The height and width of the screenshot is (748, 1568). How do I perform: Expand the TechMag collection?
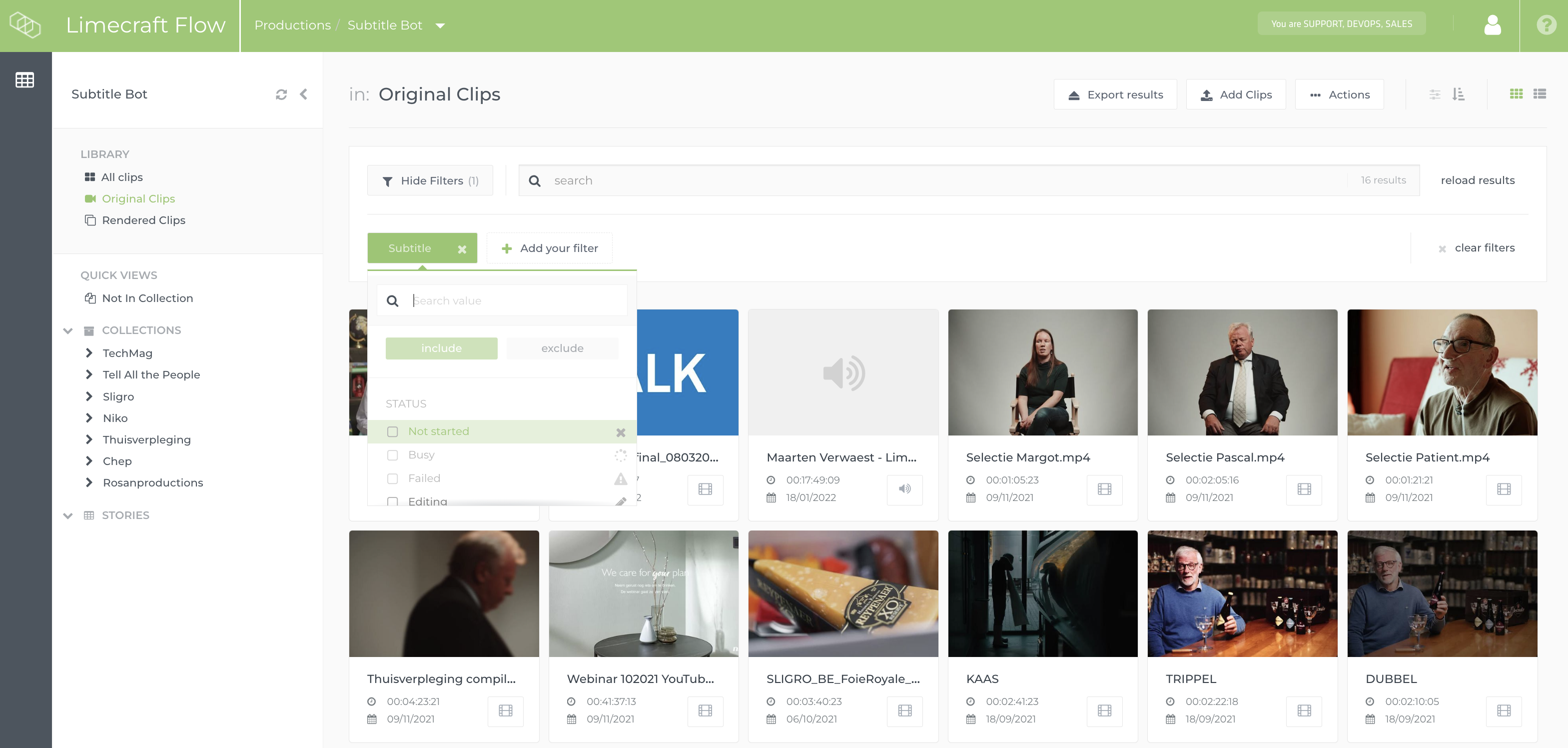89,353
